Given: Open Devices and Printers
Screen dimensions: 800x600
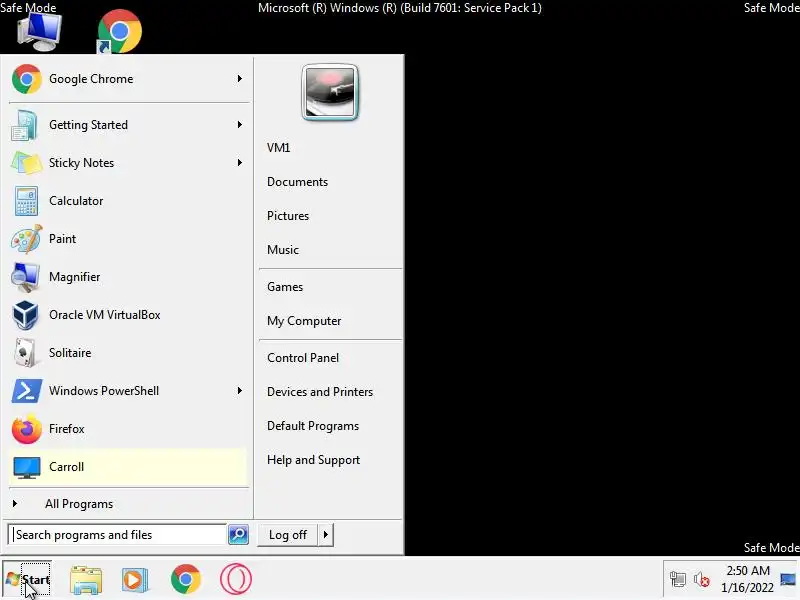Looking at the screenshot, I should (320, 392).
